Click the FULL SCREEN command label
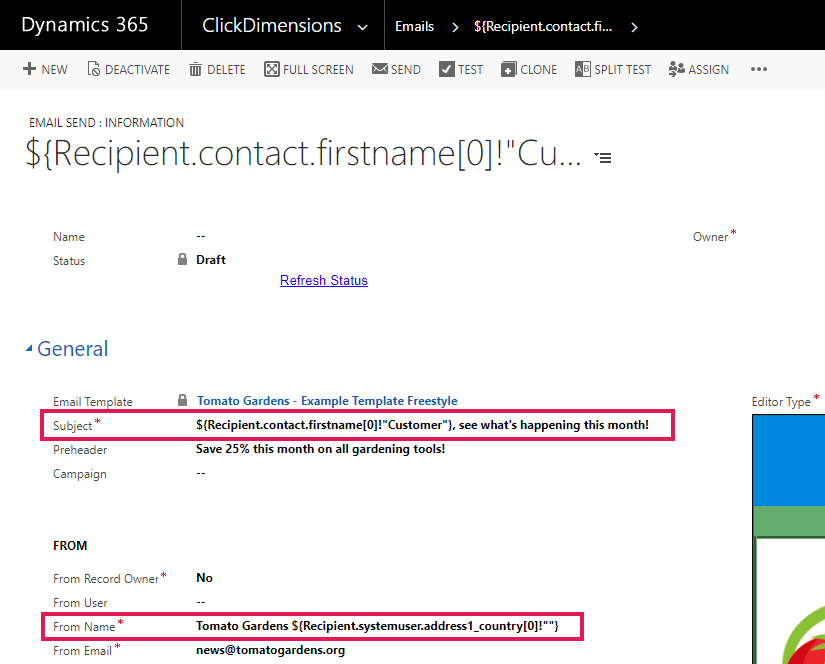Screen dimensions: 825x664 [x=318, y=69]
